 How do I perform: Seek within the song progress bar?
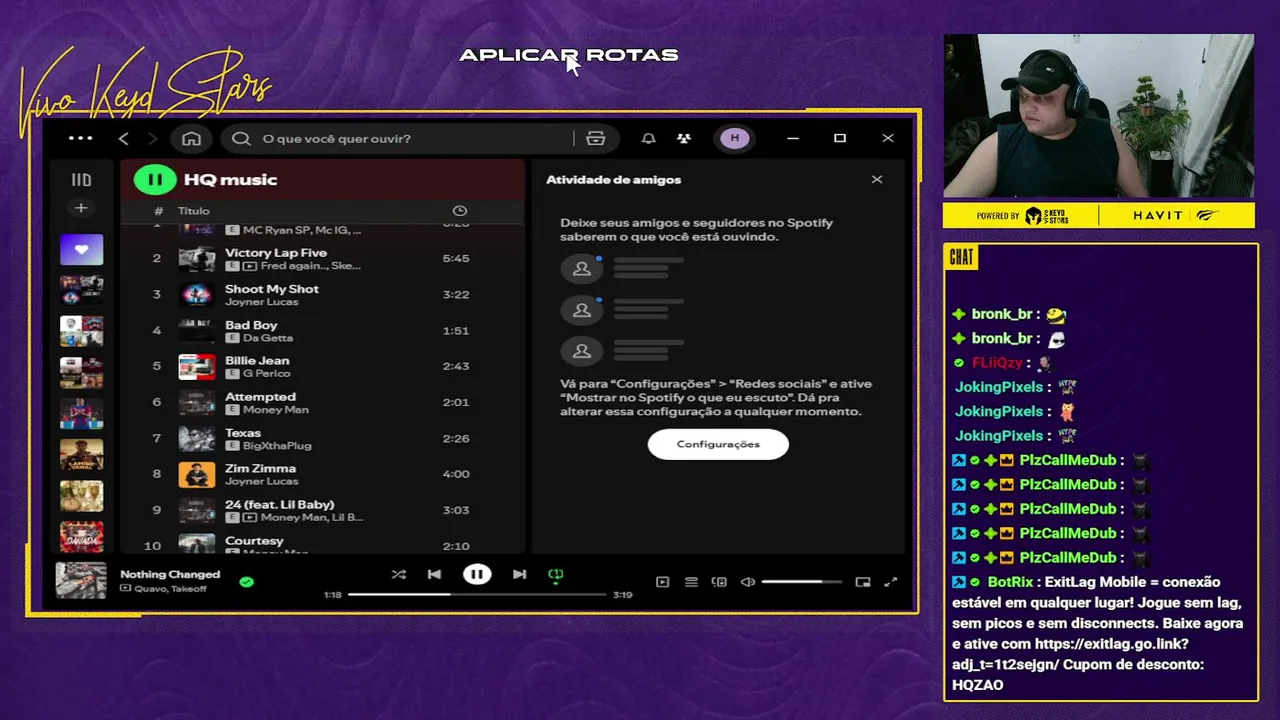[x=477, y=595]
